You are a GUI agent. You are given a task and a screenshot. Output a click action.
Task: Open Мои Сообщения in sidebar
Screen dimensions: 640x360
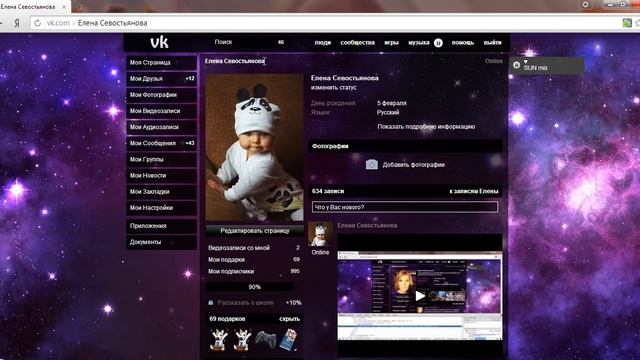[x=162, y=143]
